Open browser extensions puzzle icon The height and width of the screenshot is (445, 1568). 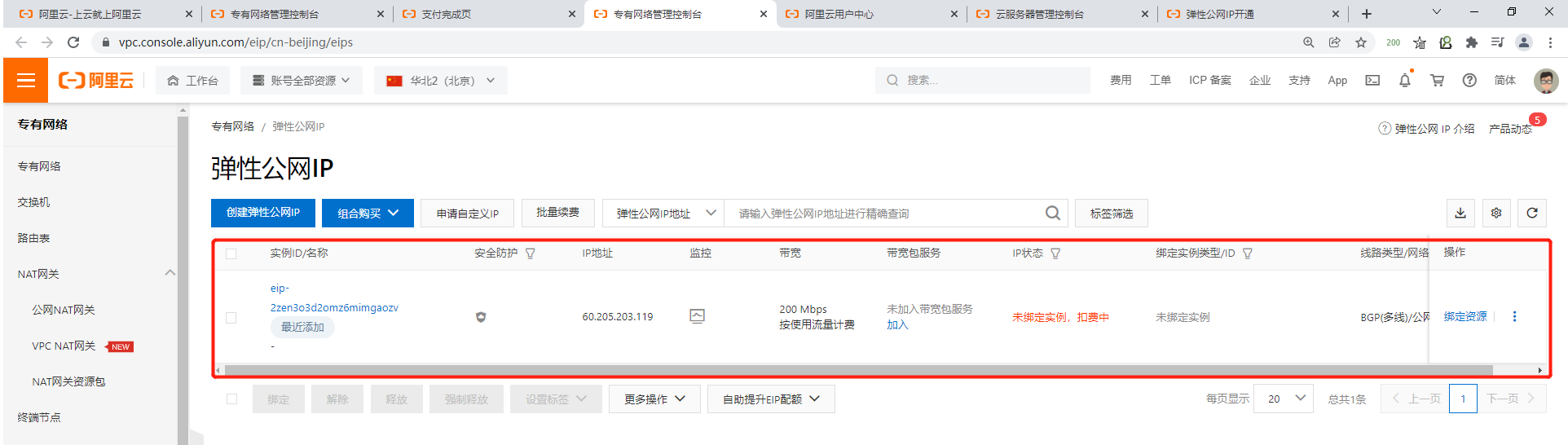pos(1471,42)
